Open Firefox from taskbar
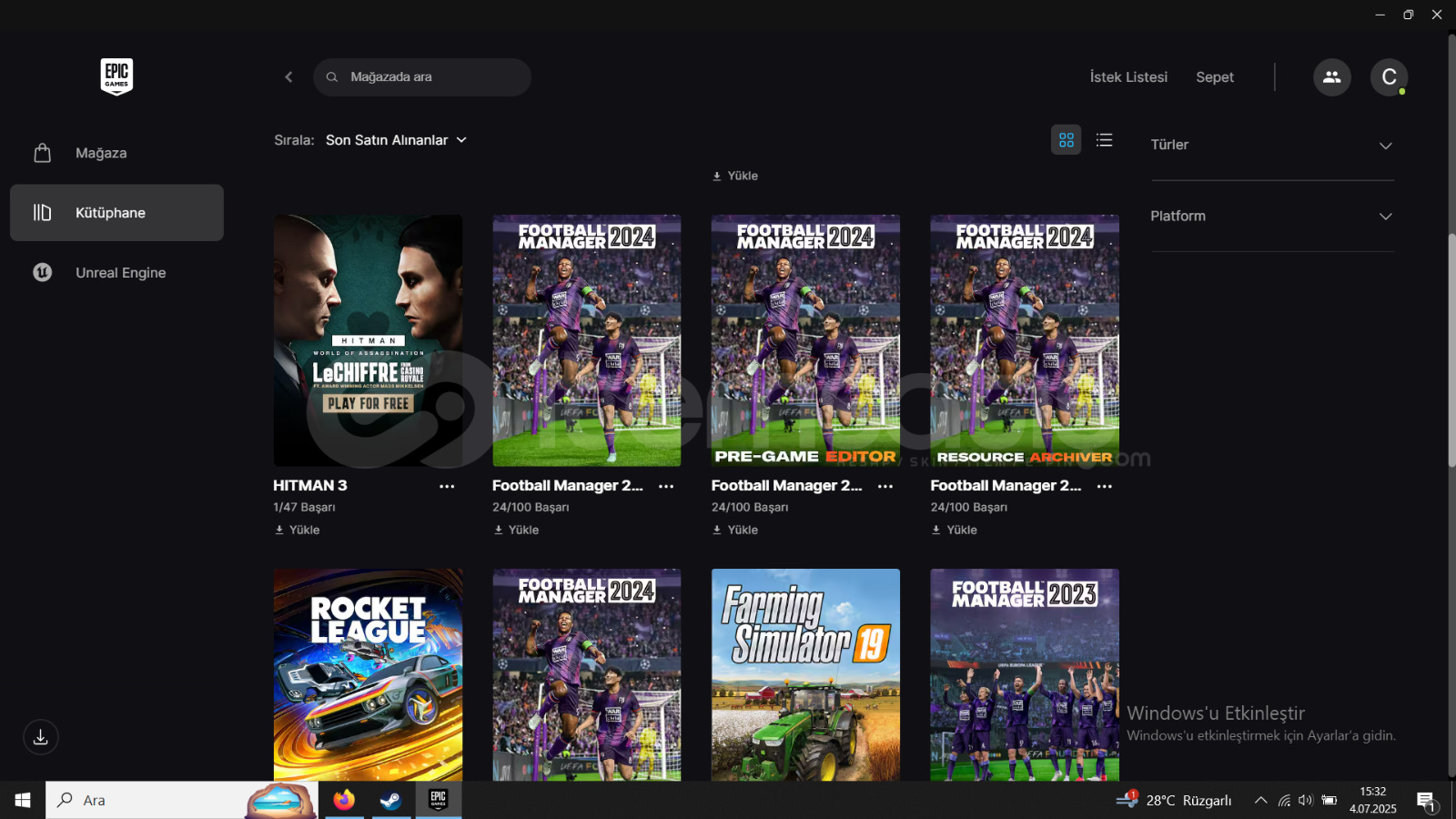This screenshot has width=1456, height=819. click(x=344, y=800)
